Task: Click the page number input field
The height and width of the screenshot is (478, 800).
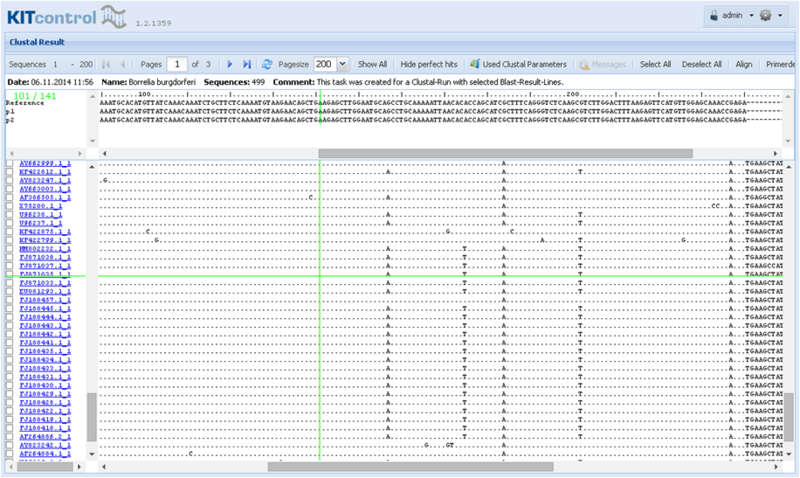Action: (177, 64)
